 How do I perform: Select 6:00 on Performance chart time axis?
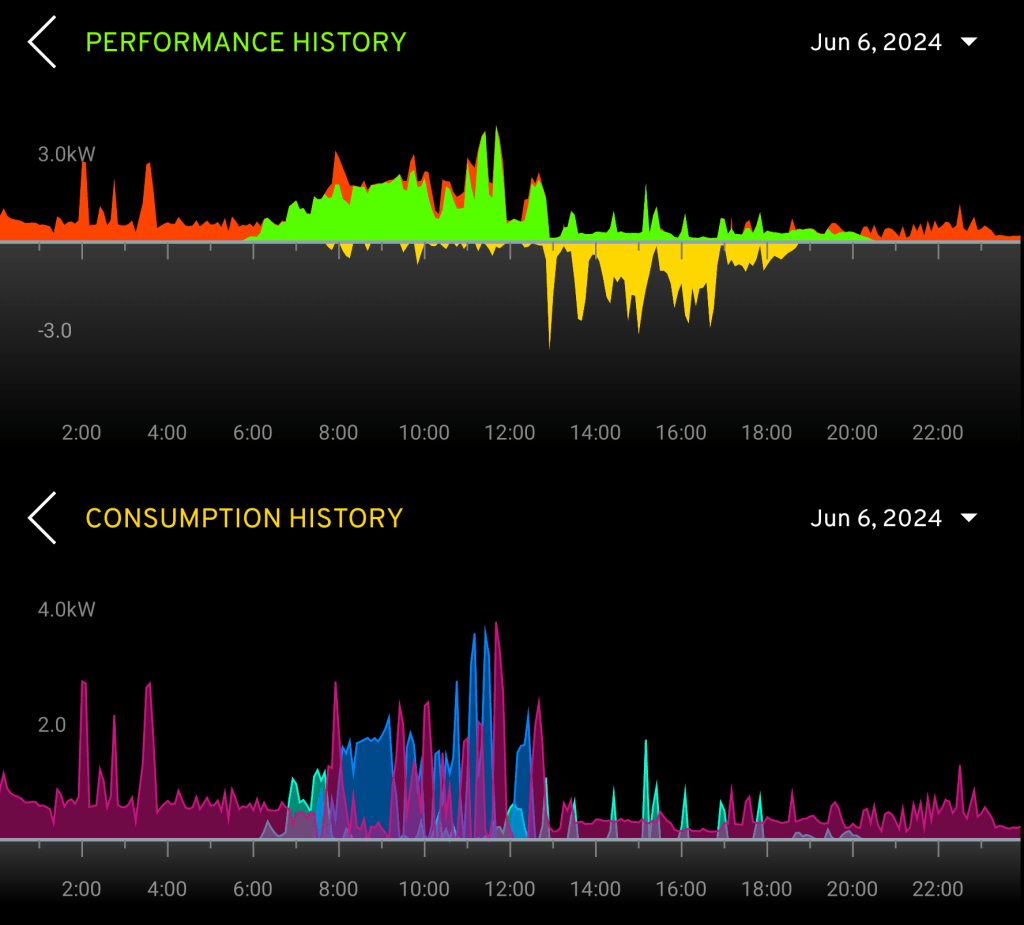[x=253, y=433]
